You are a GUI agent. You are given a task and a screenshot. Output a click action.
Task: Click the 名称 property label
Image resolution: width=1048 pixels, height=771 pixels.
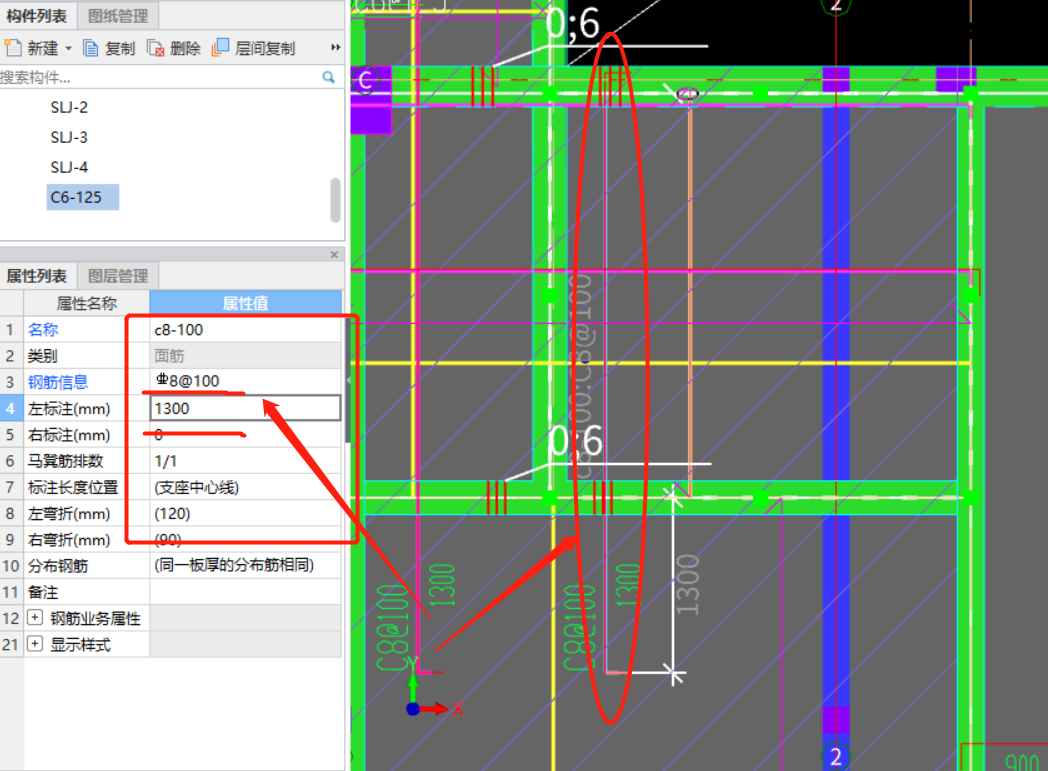pos(43,329)
